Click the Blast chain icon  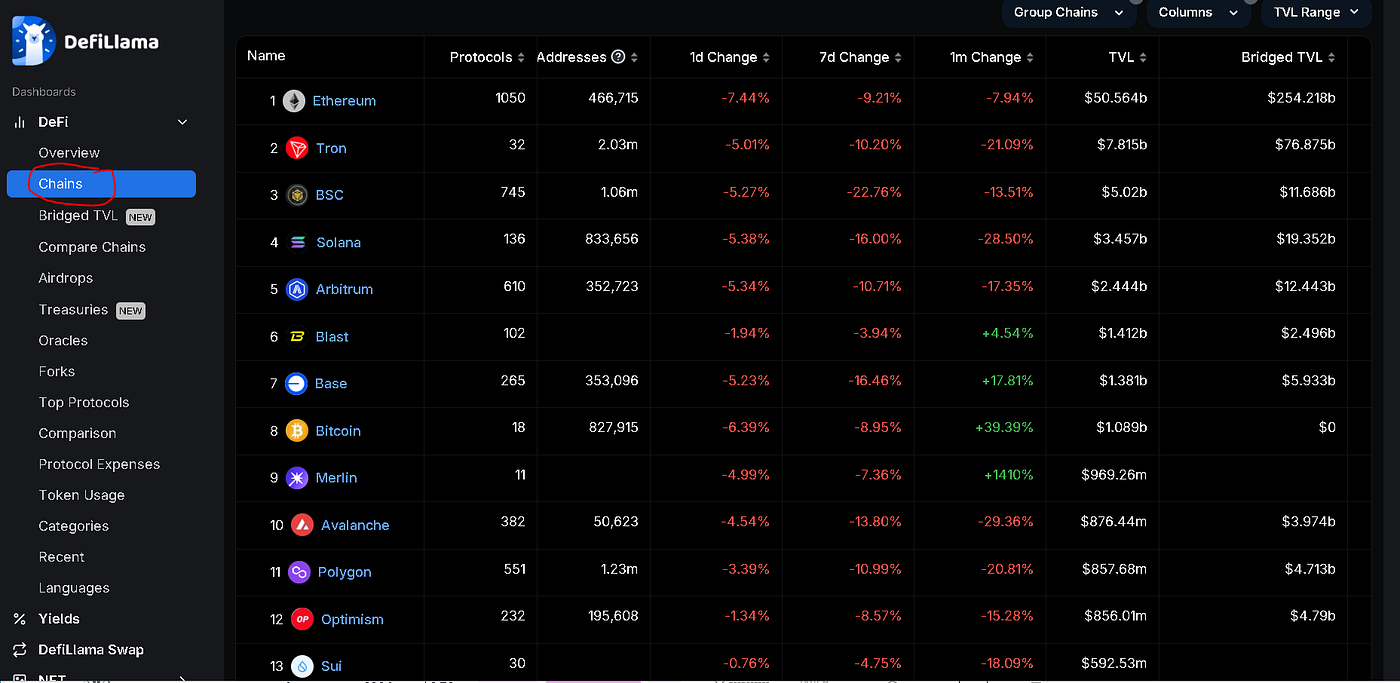click(297, 337)
